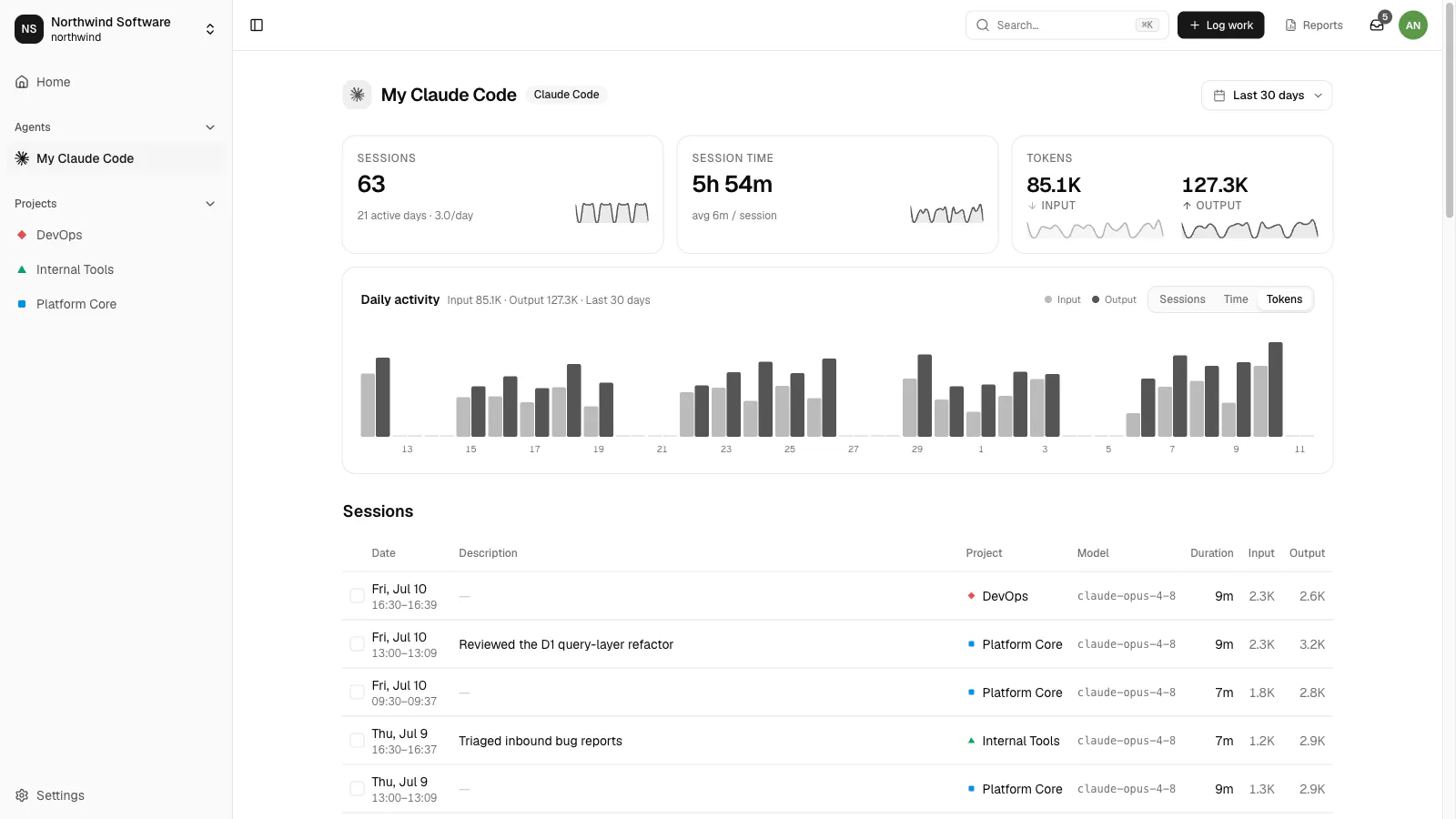Select checkbox for Fri Jul 10 16:30 session
Screen dimensions: 1456x819
point(358,596)
